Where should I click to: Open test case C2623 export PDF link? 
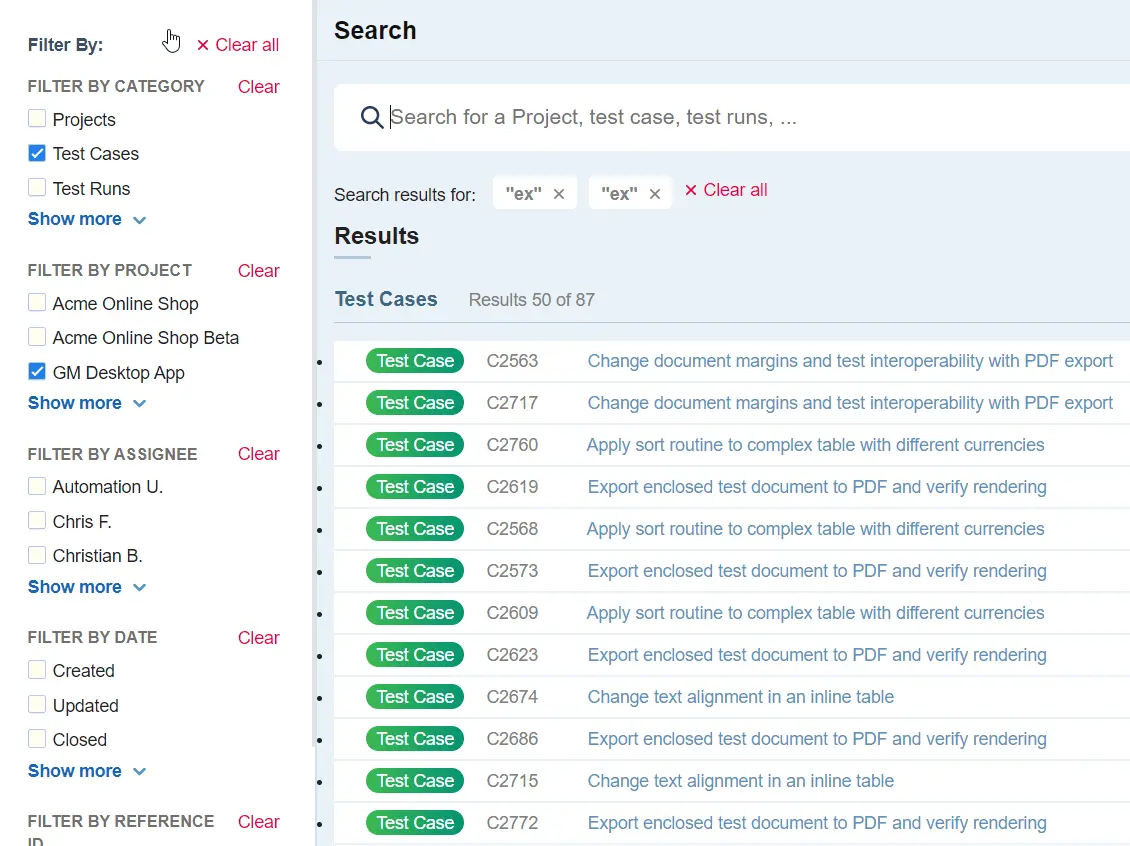[817, 655]
